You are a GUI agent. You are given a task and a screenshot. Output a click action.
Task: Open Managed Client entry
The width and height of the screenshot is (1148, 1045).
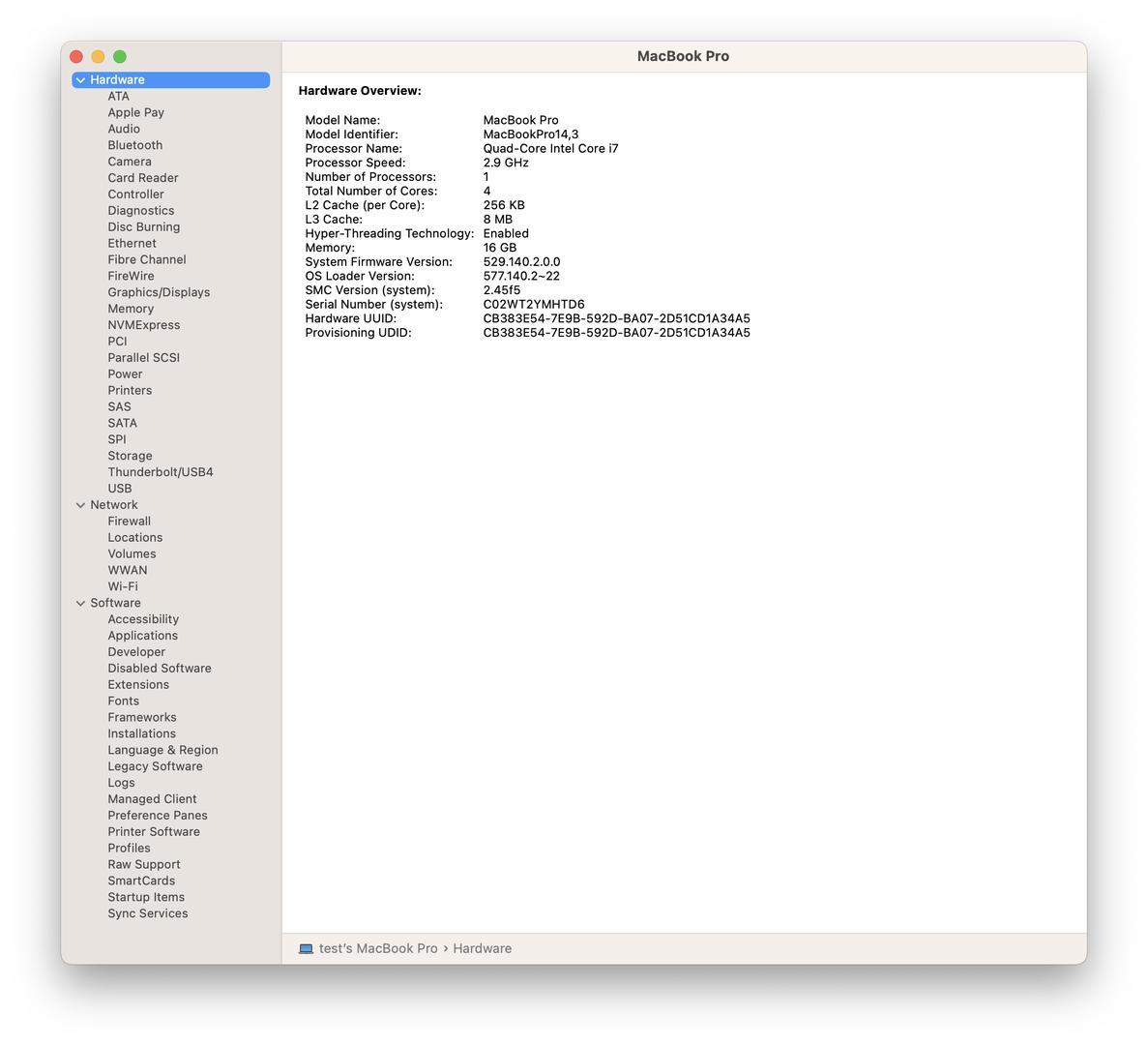click(152, 799)
